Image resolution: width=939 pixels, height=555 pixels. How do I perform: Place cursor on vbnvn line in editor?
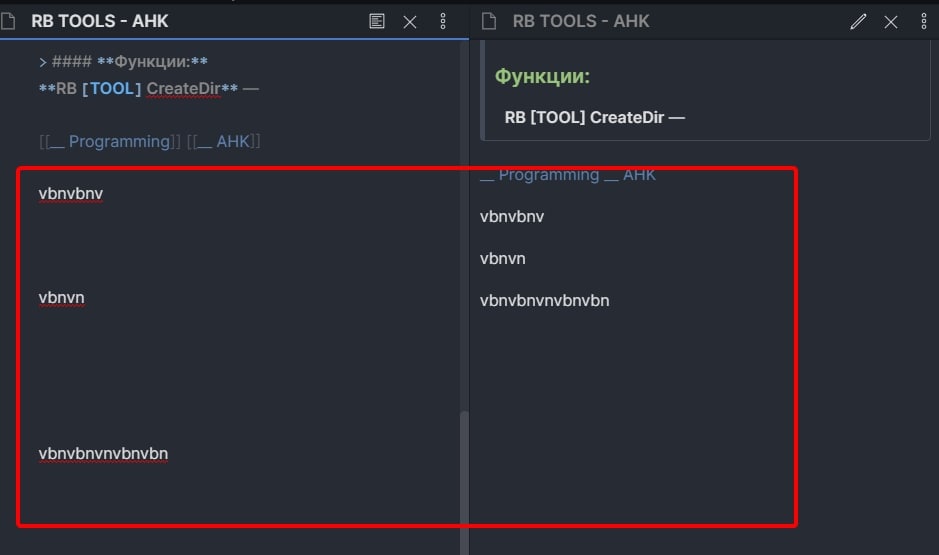pyautogui.click(x=61, y=298)
